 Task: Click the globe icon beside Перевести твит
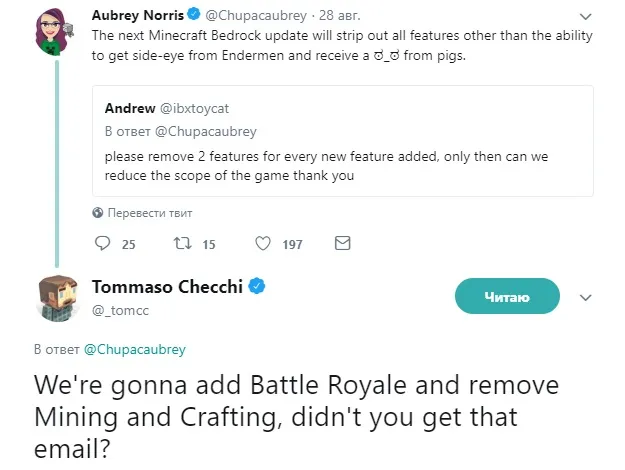click(x=97, y=213)
